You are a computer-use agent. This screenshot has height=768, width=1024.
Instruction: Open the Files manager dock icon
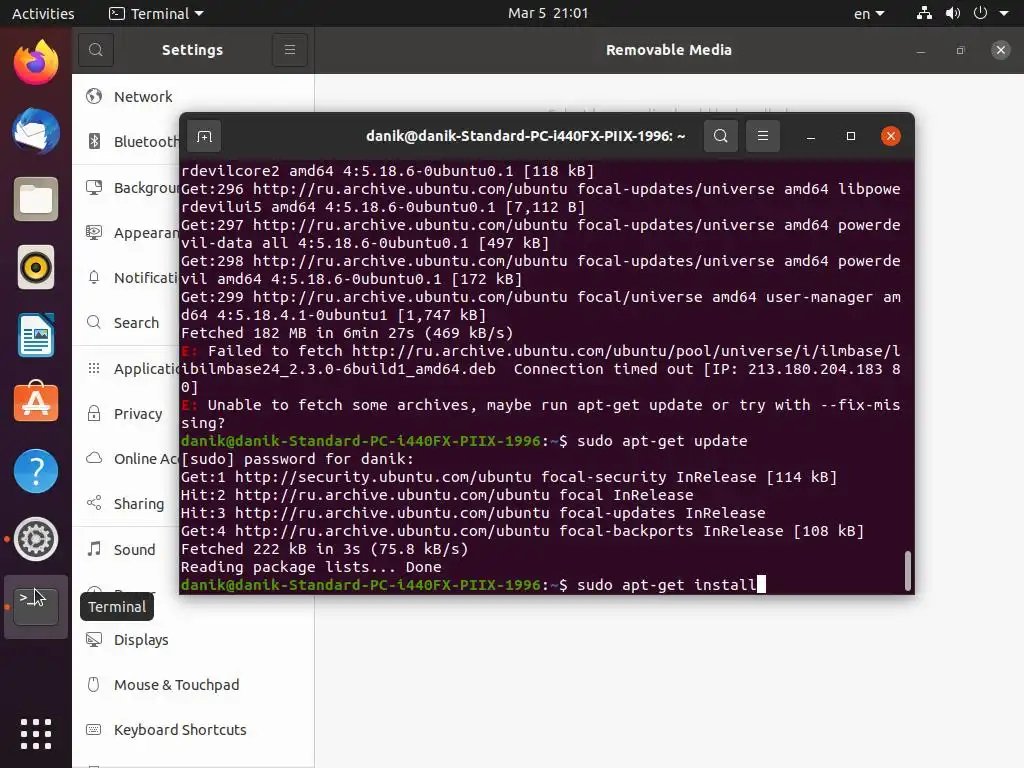click(x=36, y=199)
